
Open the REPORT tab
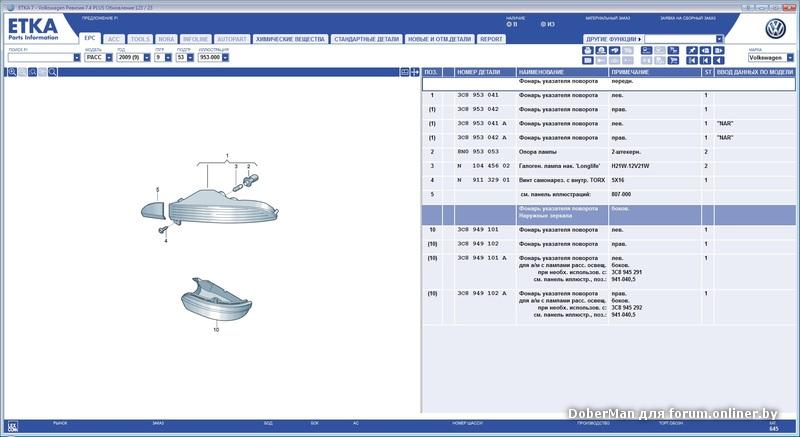click(x=491, y=39)
